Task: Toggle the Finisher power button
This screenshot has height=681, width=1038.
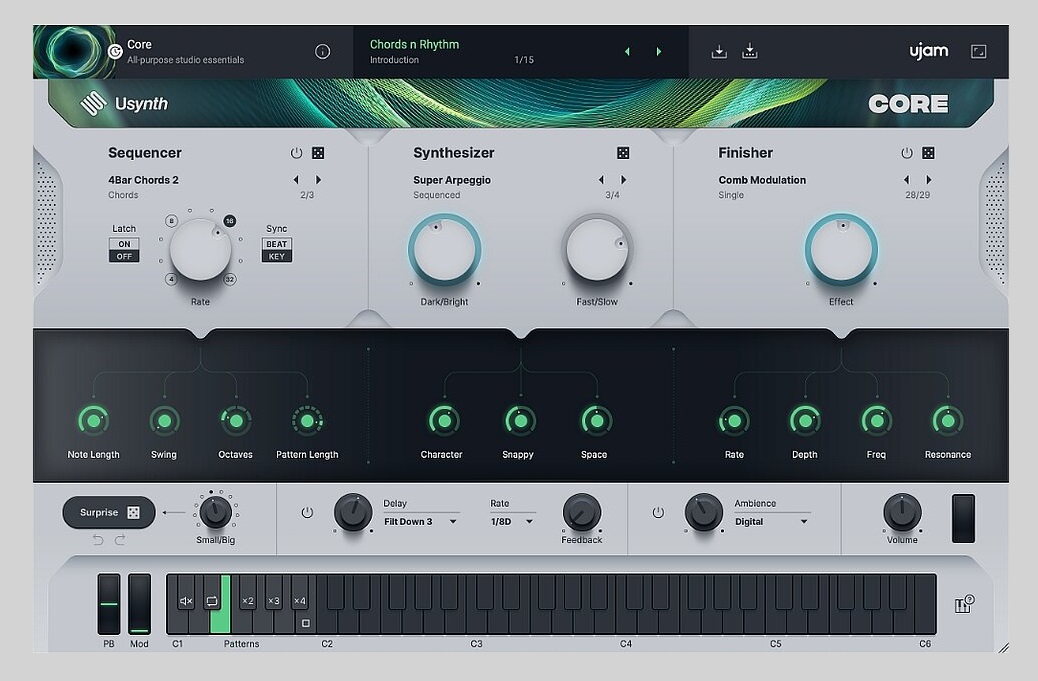Action: [x=907, y=153]
